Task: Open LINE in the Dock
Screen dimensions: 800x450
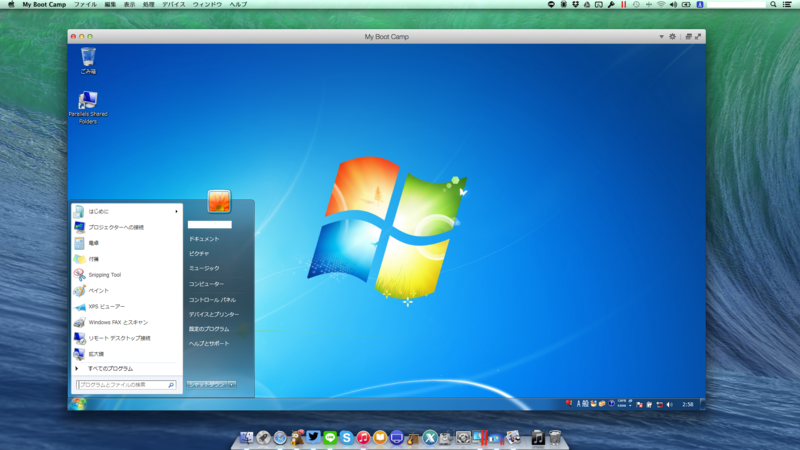Action: (x=330, y=437)
